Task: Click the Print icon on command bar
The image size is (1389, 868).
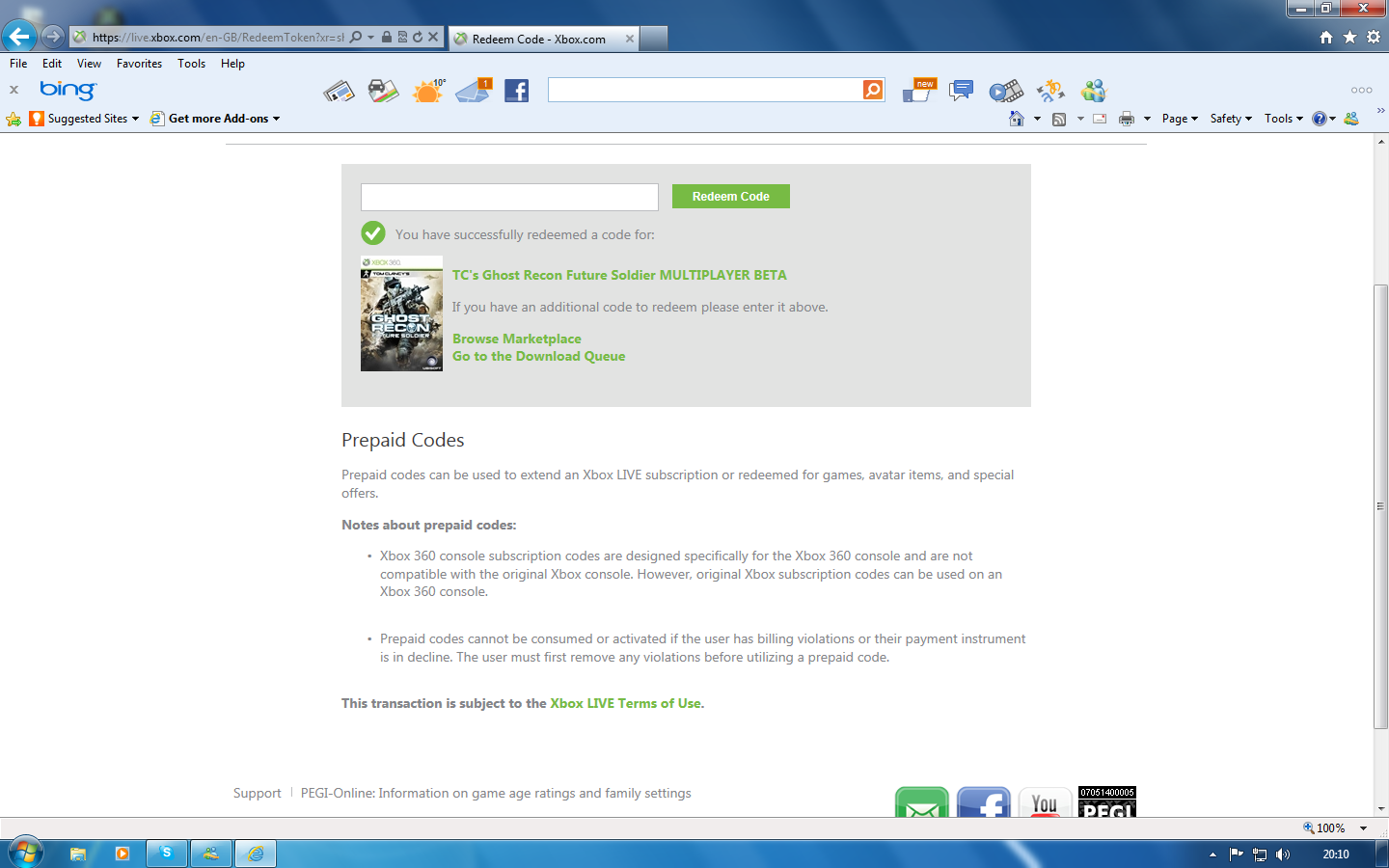Action: [x=1127, y=119]
